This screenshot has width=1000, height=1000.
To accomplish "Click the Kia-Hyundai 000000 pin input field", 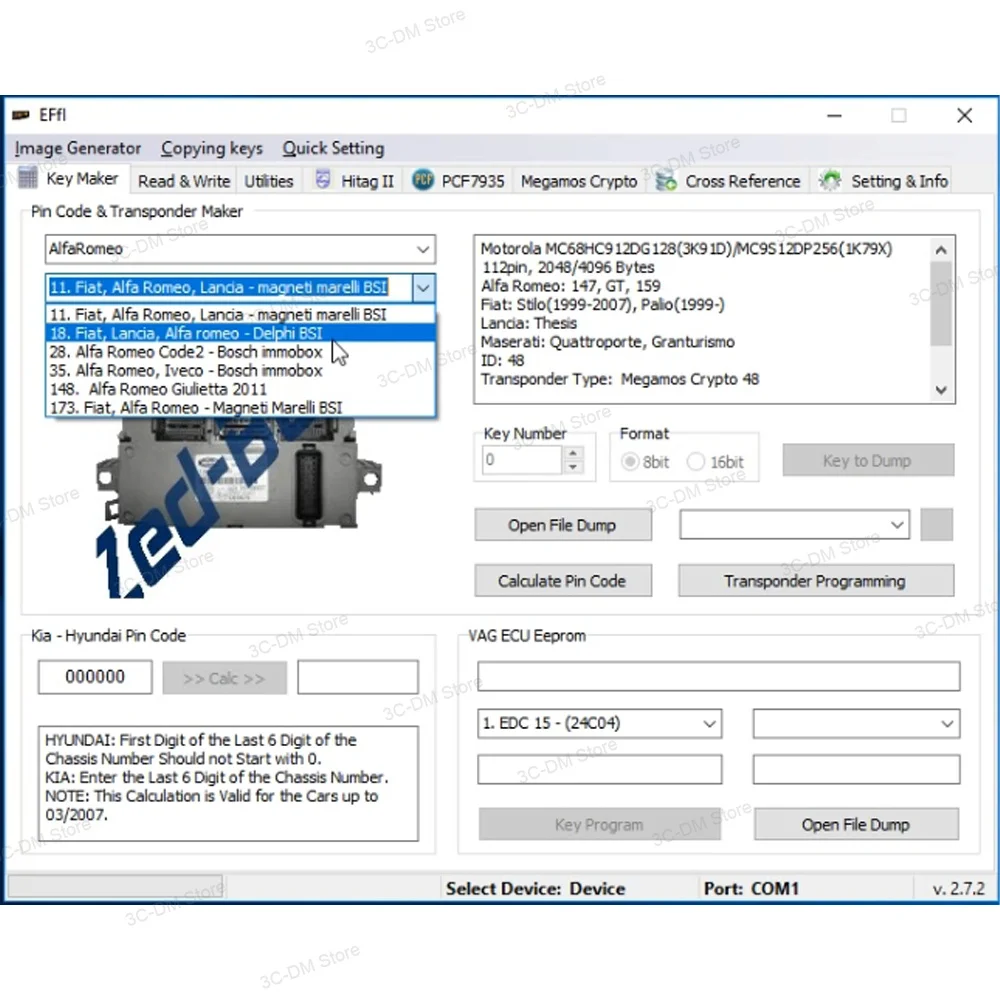I will click(95, 677).
